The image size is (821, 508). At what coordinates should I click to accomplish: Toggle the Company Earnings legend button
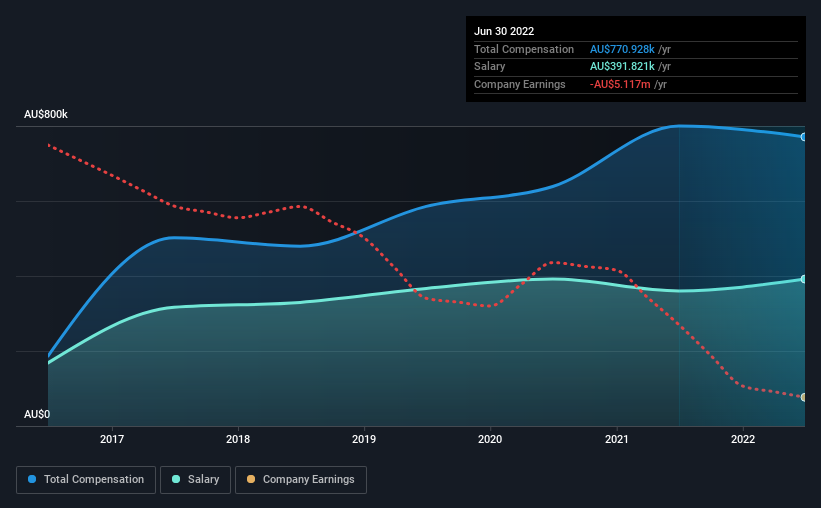pyautogui.click(x=301, y=480)
